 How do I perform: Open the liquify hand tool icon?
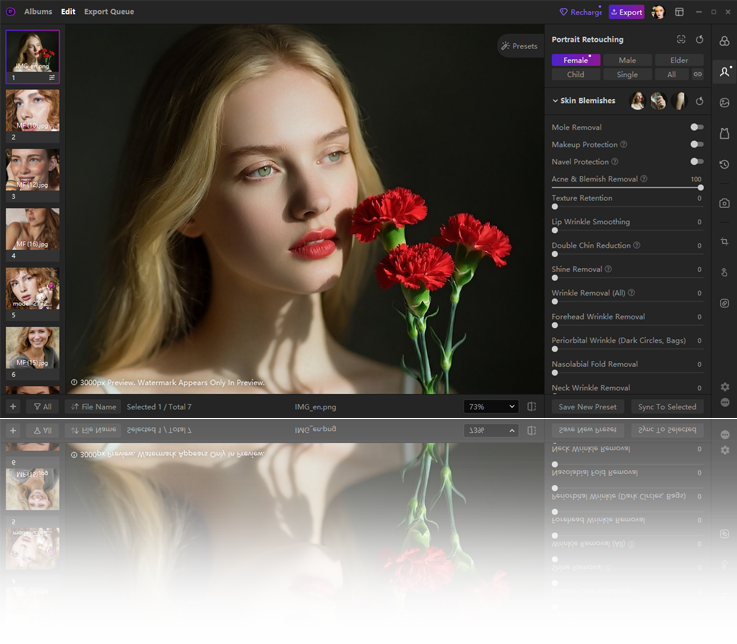click(724, 272)
